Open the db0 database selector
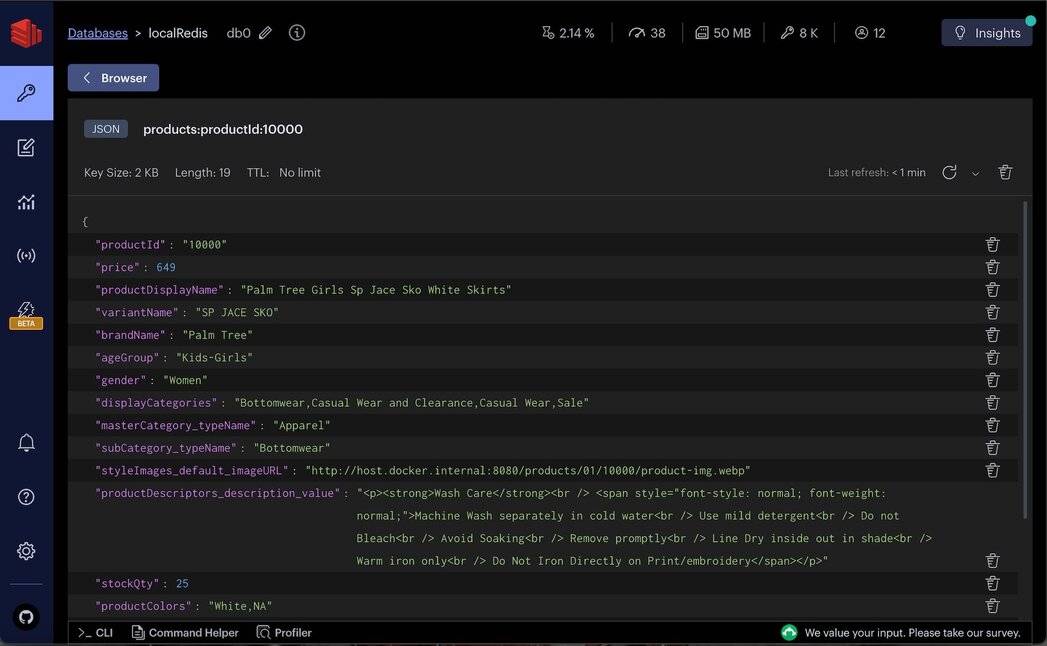 pos(236,32)
